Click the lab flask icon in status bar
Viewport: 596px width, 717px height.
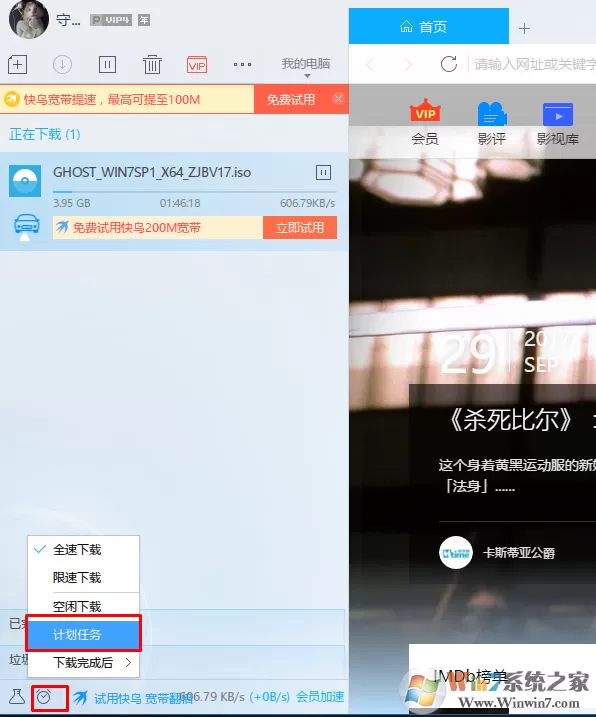[x=17, y=697]
